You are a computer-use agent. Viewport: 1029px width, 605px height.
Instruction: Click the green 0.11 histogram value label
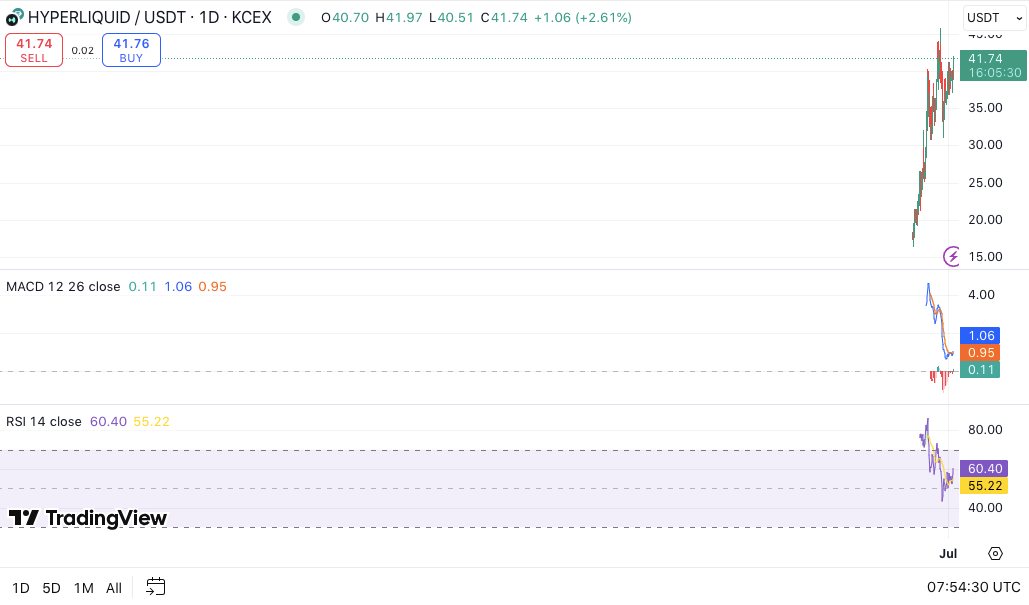[x=980, y=369]
